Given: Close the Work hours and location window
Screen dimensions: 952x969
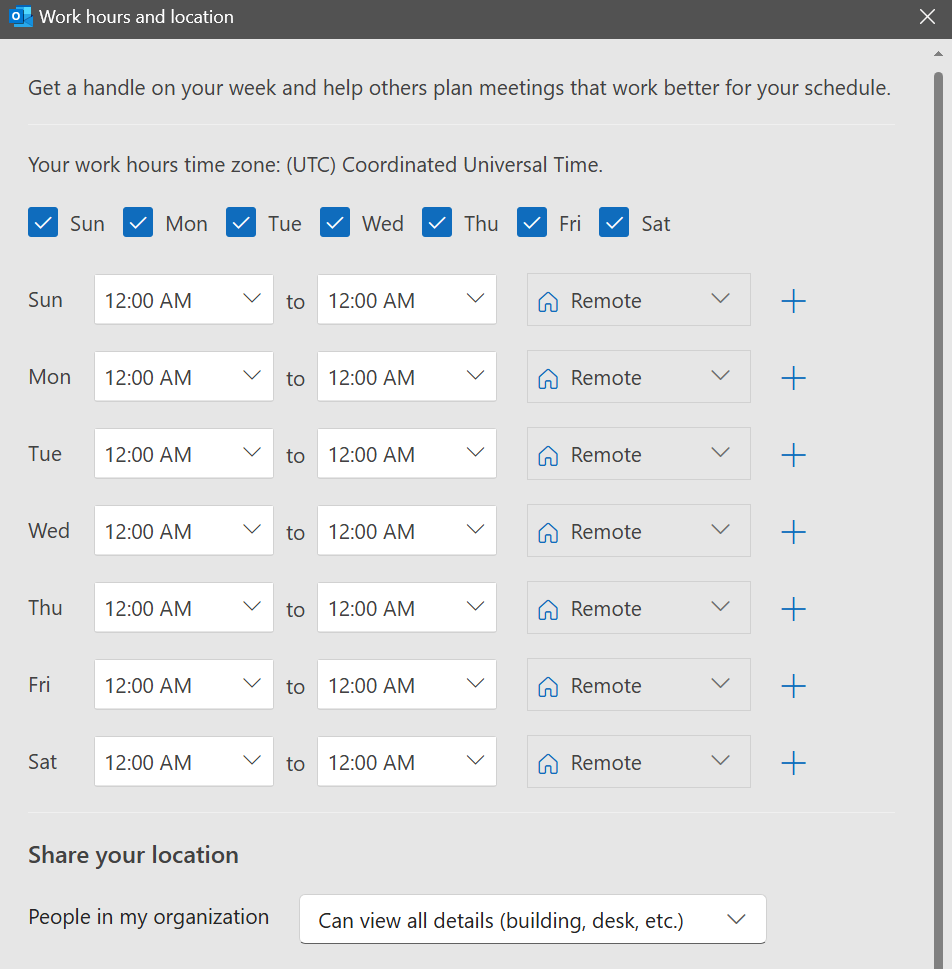Looking at the screenshot, I should 927,17.
